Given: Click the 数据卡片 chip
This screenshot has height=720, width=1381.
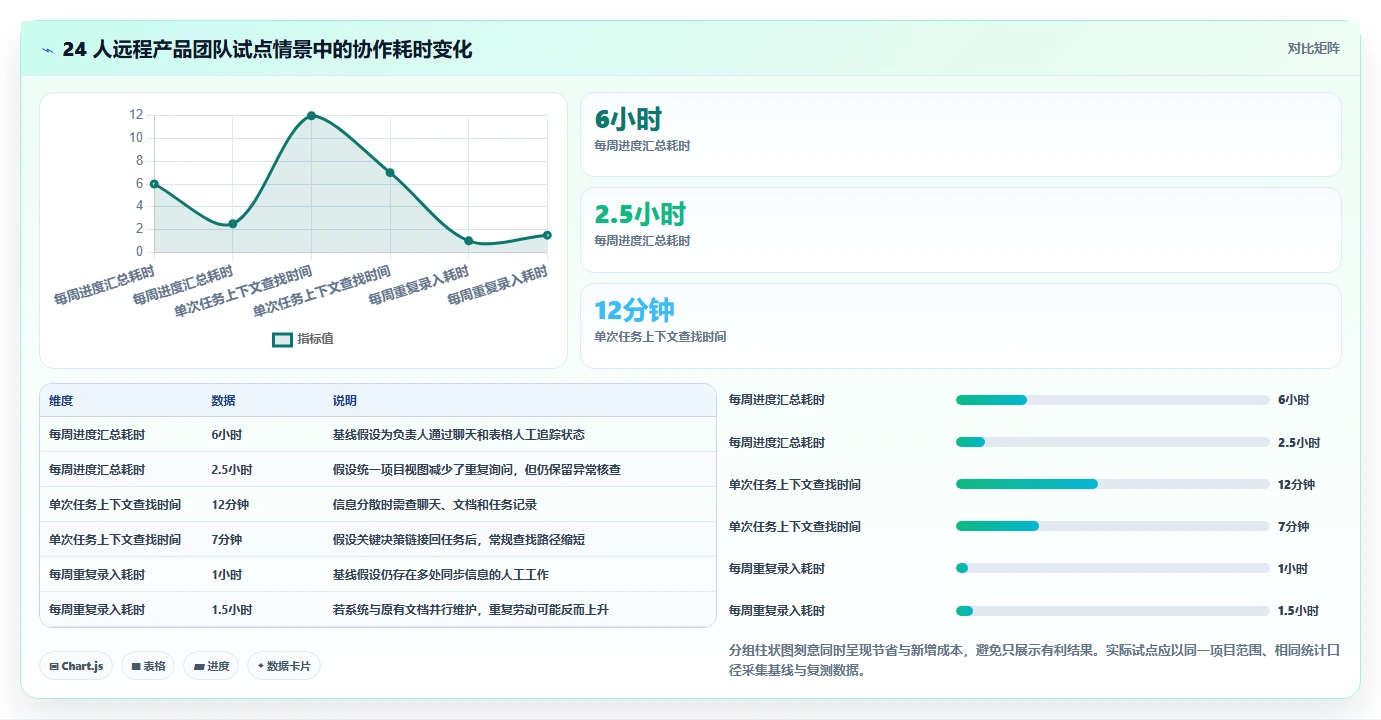Looking at the screenshot, I should 284,666.
